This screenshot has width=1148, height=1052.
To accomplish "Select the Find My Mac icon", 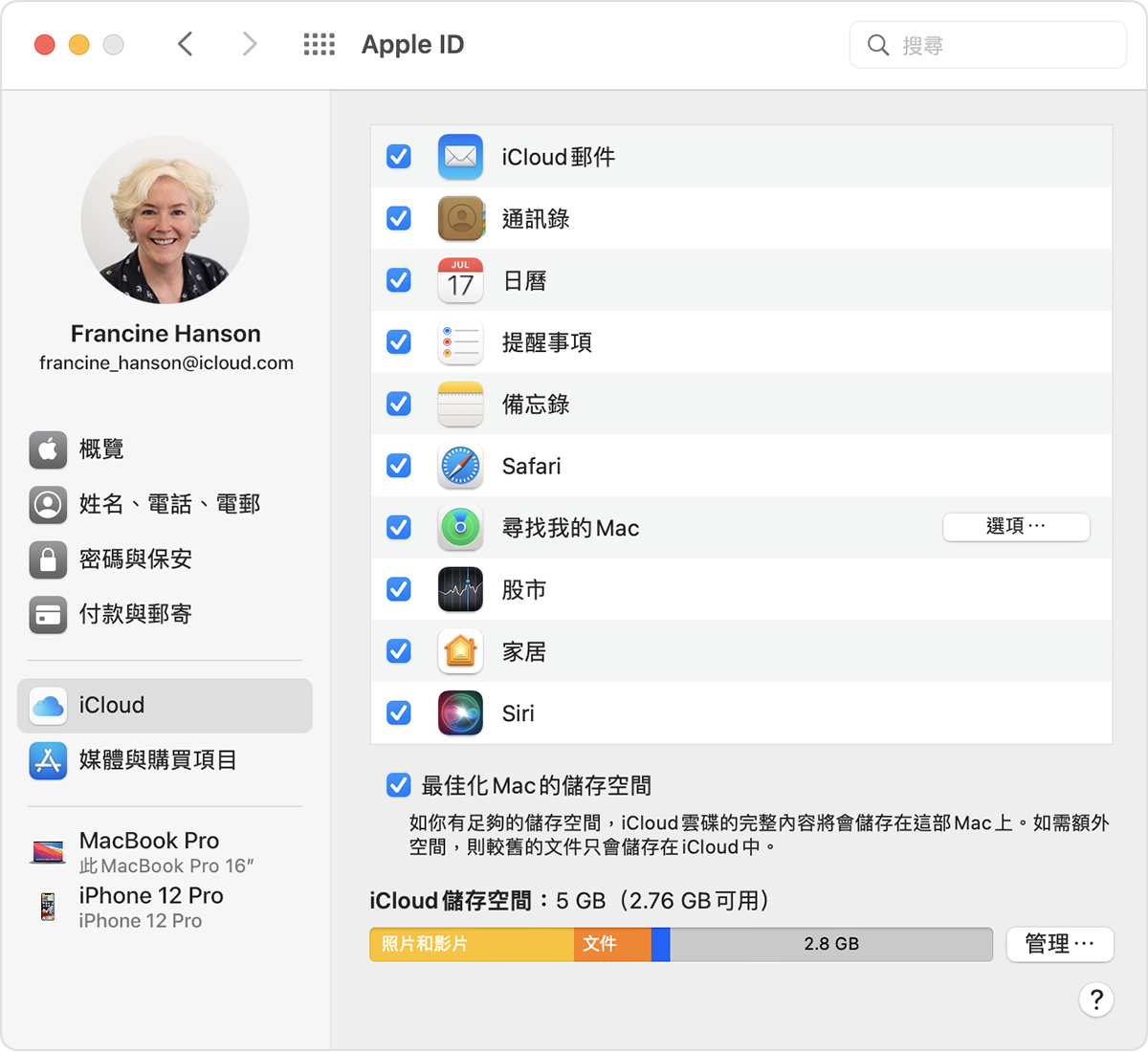I will [460, 527].
